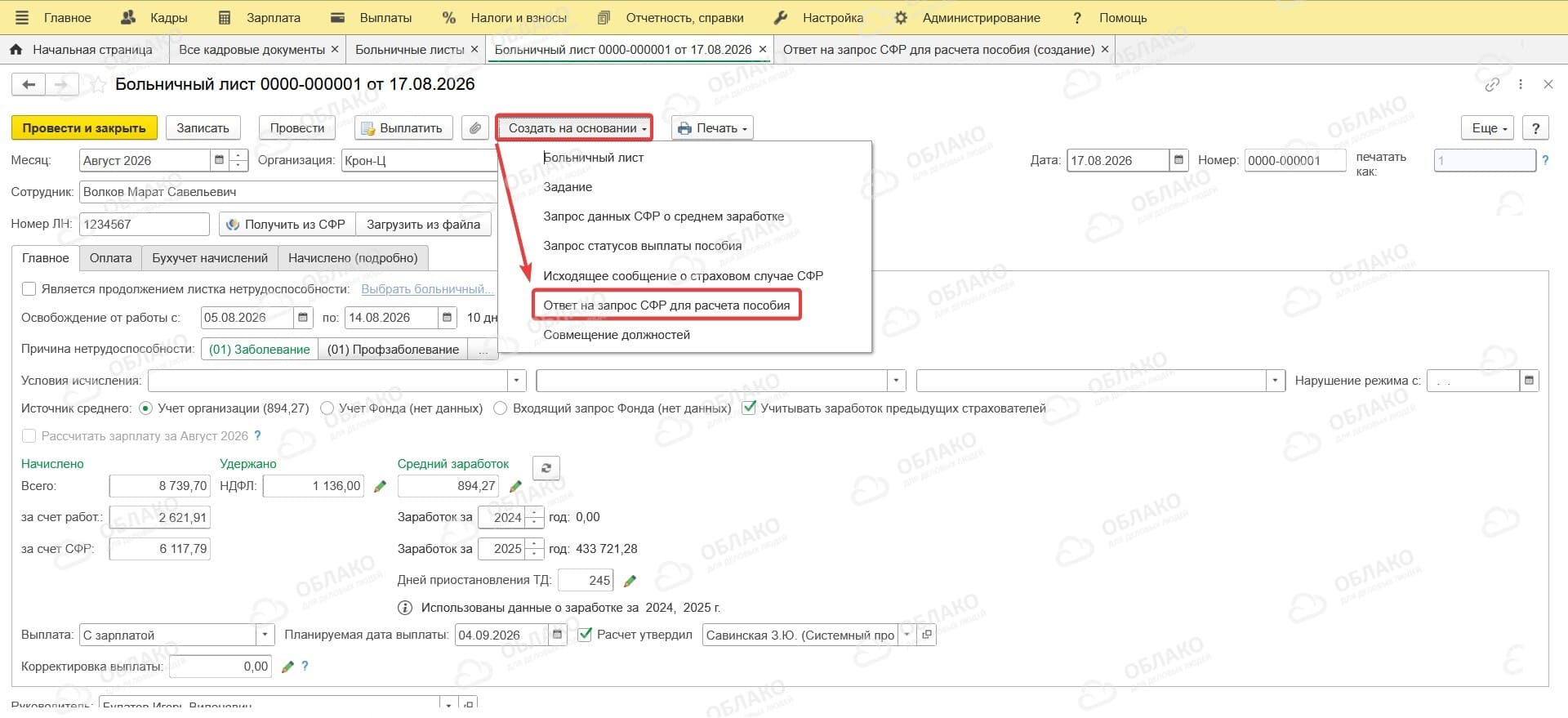The image size is (1568, 718).
Task: Select the (01) Заболевание reason toggle
Action: coord(260,350)
